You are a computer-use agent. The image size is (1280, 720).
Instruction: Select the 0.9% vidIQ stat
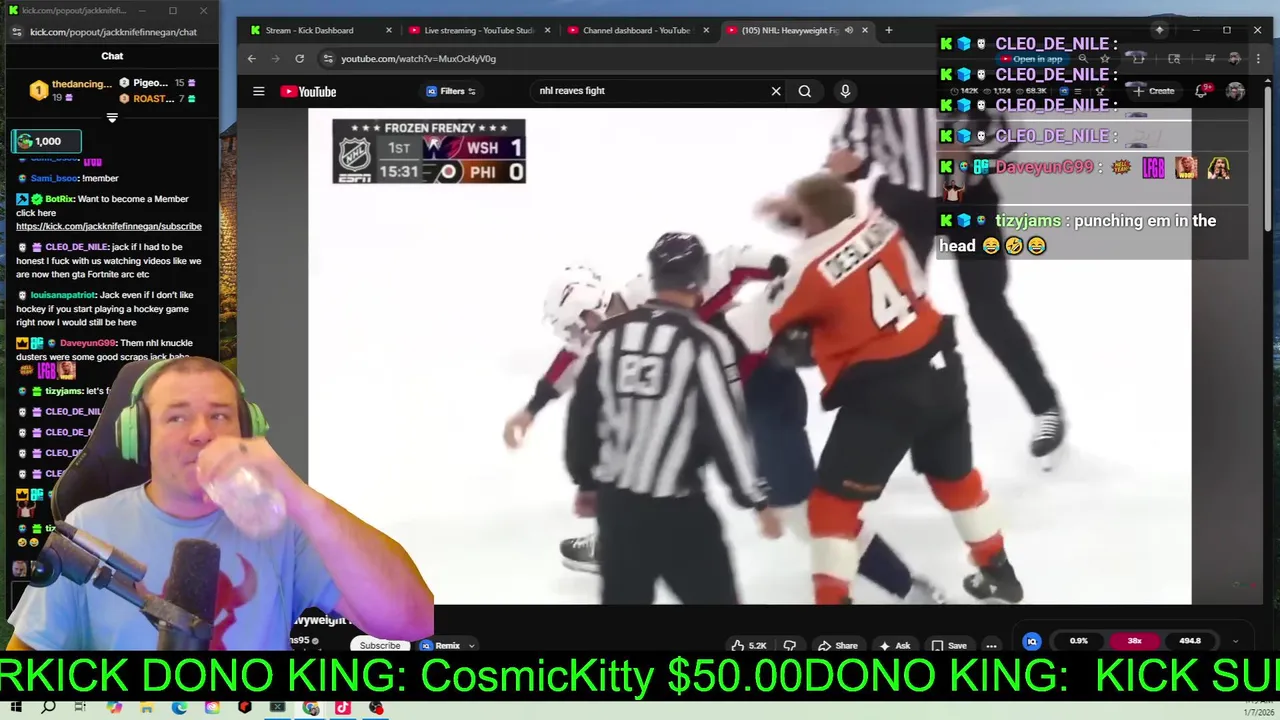[x=1078, y=641]
